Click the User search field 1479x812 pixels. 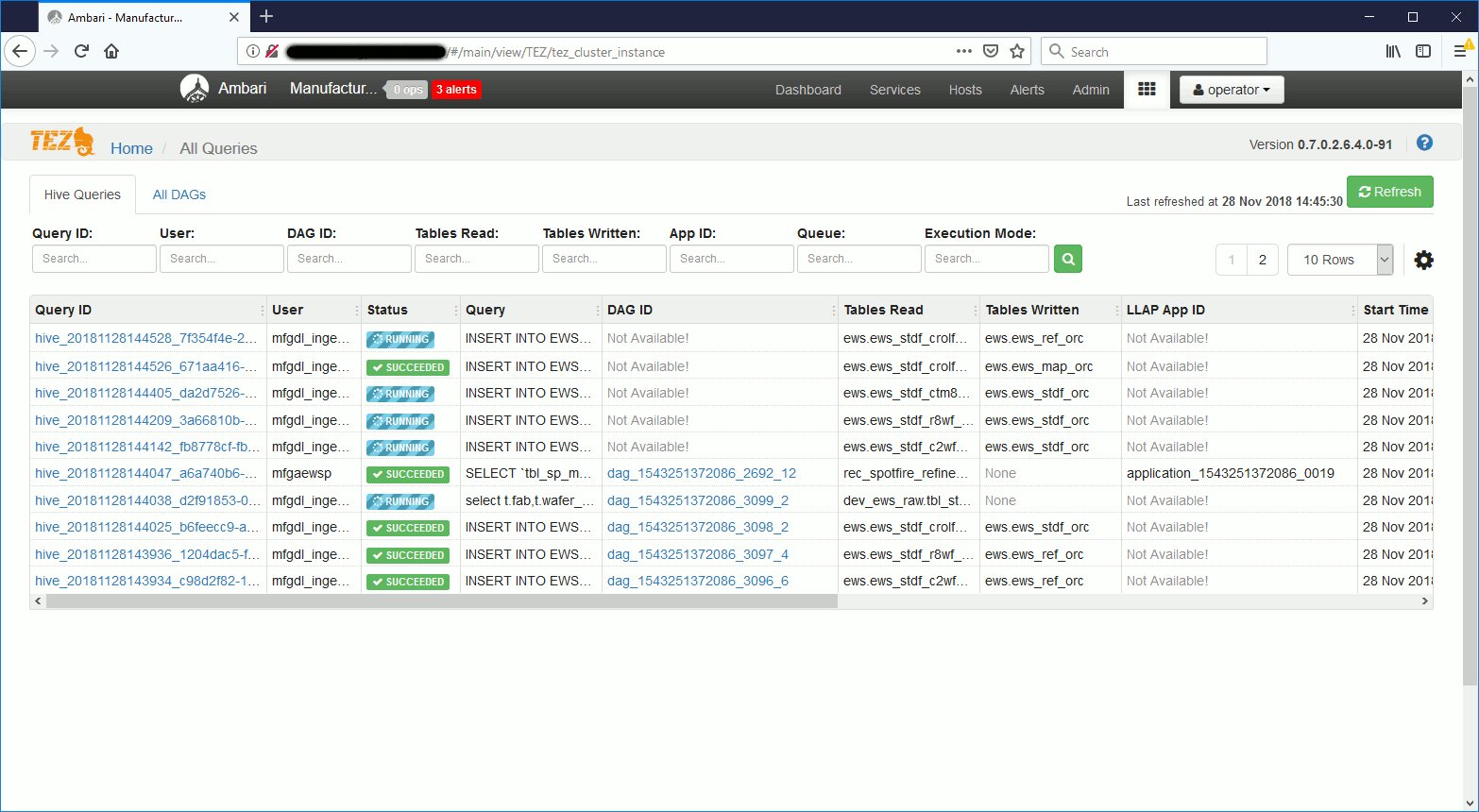tap(222, 259)
